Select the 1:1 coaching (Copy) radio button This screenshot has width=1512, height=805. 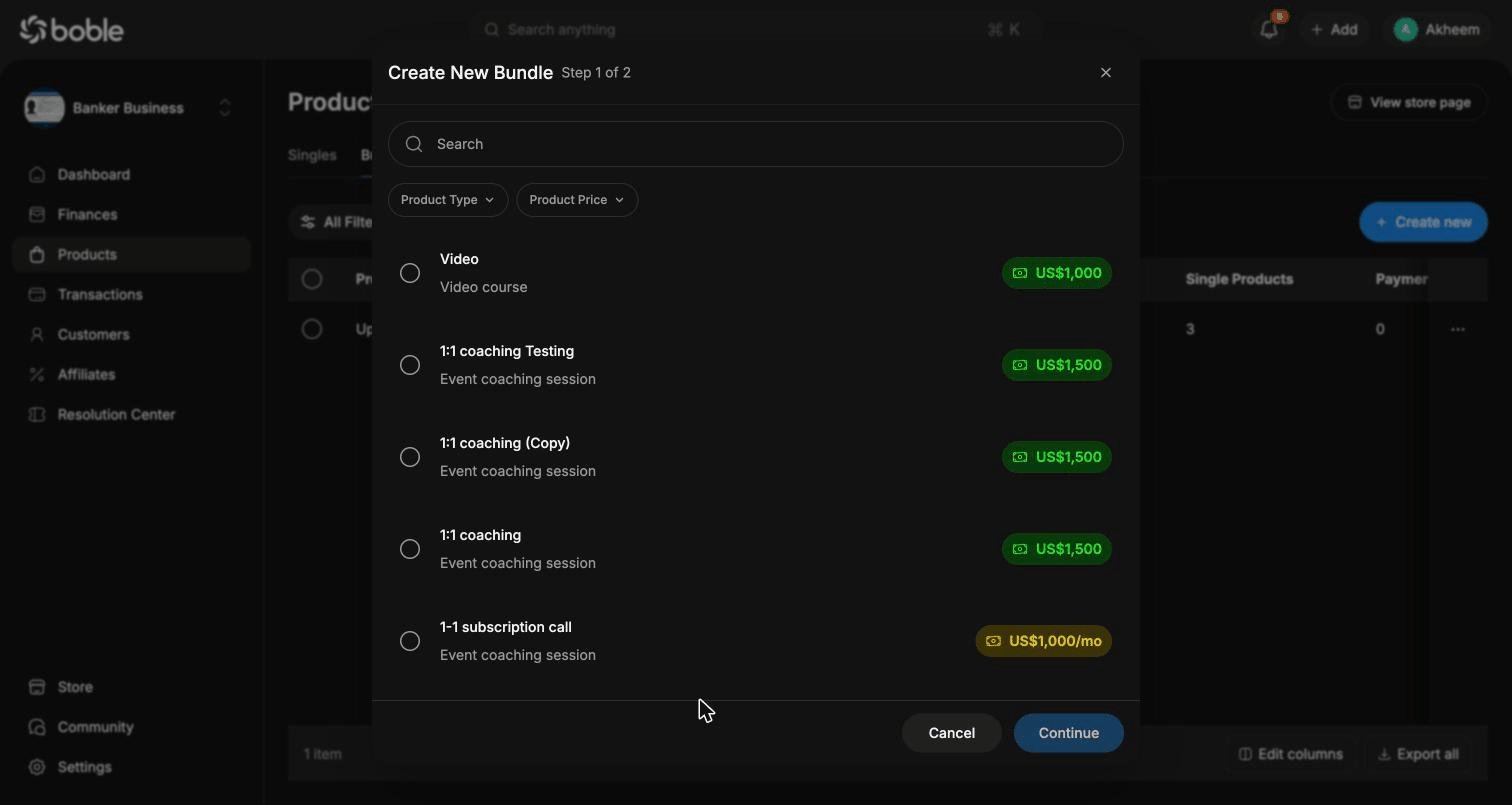click(x=410, y=457)
